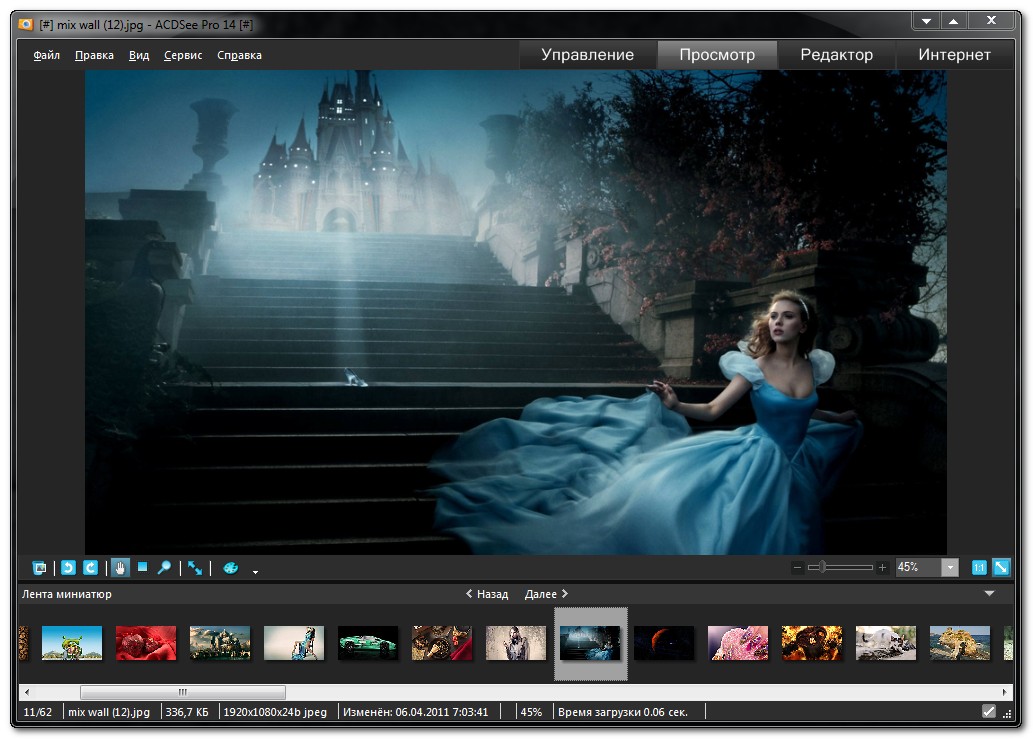
Task: Set zoom to actual size 1:1
Action: 980,567
